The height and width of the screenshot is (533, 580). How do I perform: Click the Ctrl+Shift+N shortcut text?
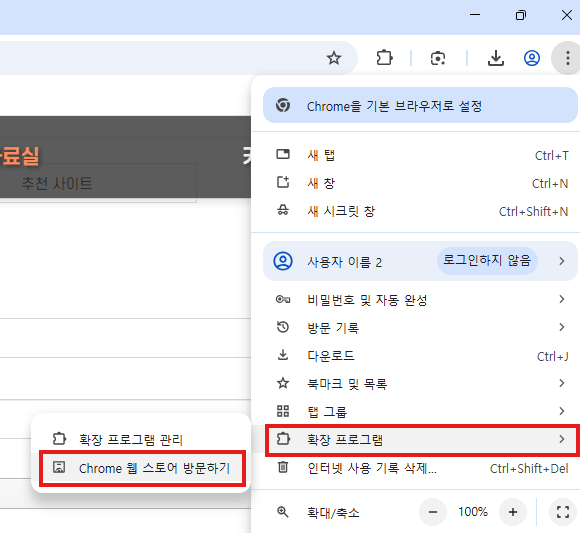point(533,212)
